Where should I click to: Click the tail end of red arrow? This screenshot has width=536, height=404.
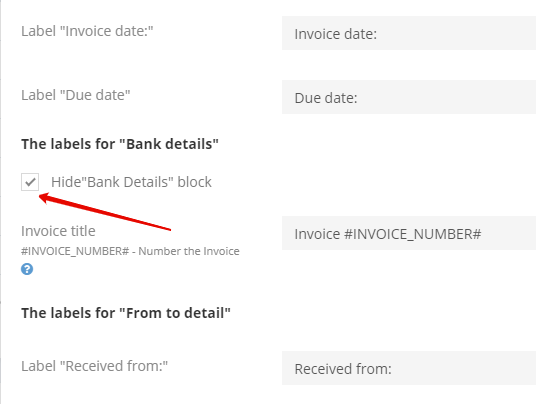coord(169,229)
